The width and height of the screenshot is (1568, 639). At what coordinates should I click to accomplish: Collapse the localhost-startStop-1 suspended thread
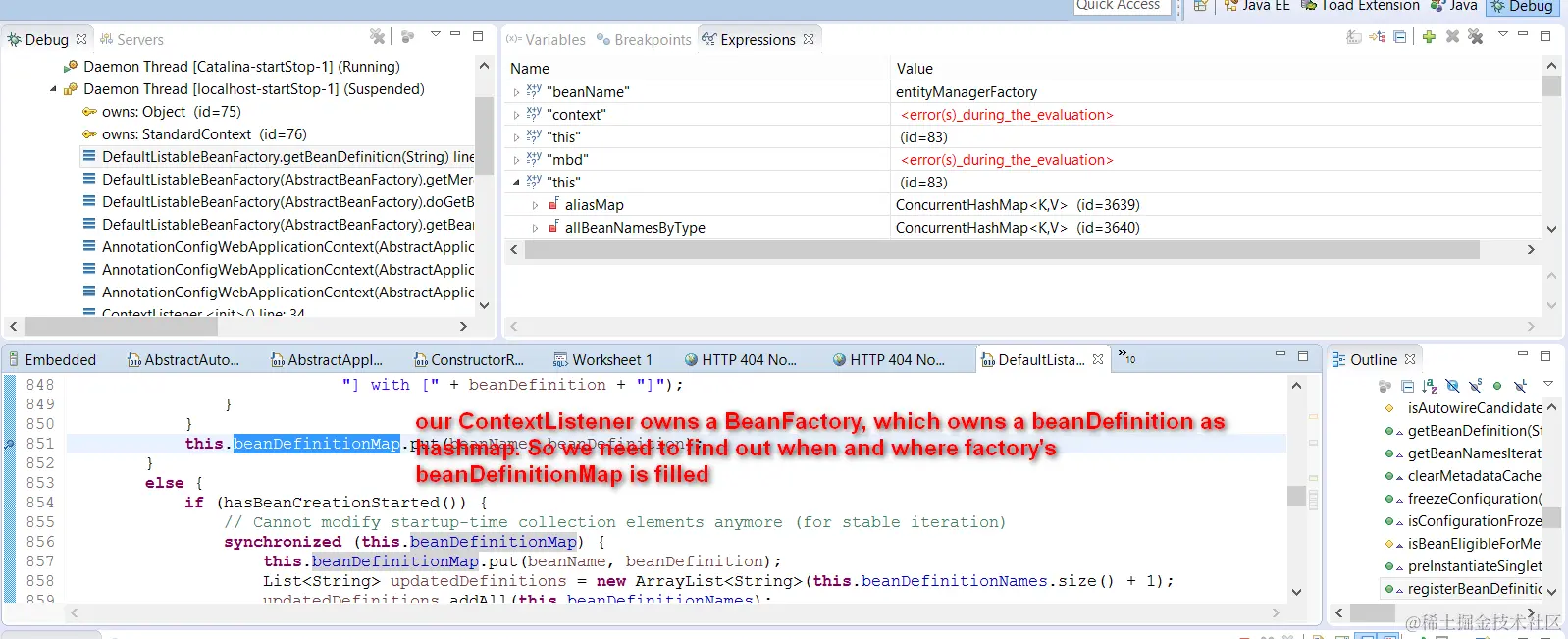click(x=53, y=89)
